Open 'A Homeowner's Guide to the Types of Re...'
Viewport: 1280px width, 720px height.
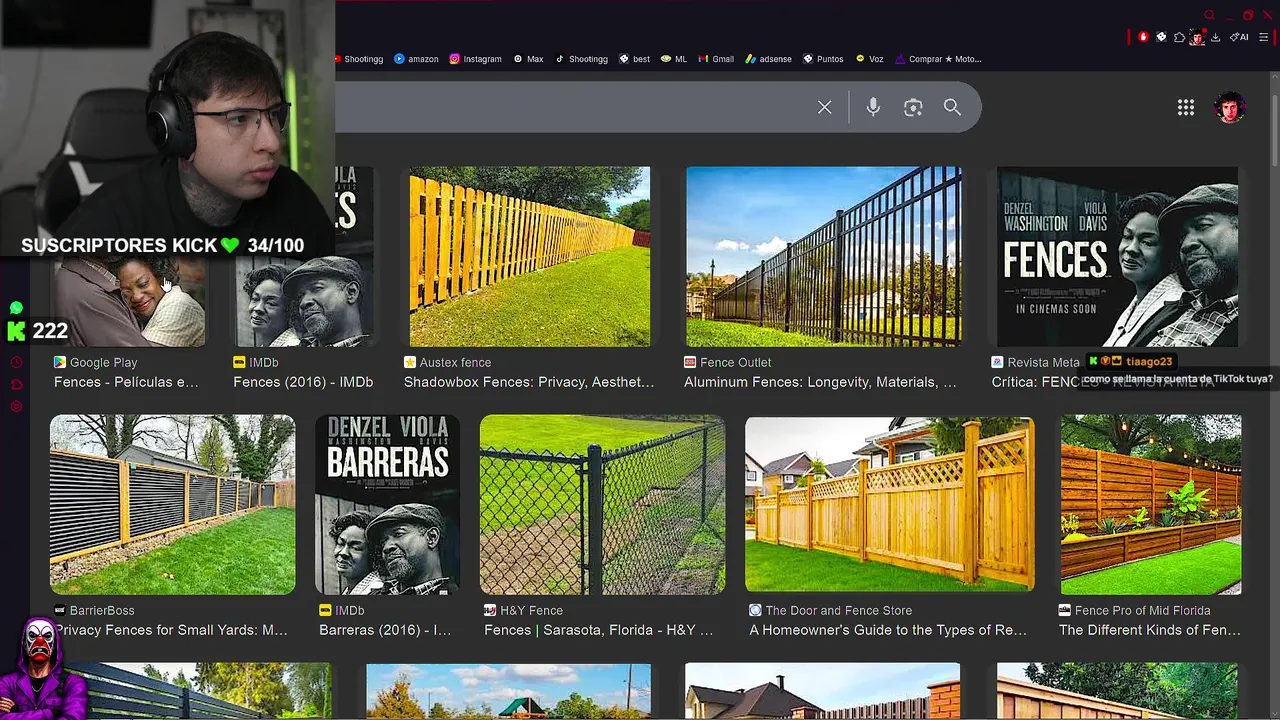click(888, 630)
